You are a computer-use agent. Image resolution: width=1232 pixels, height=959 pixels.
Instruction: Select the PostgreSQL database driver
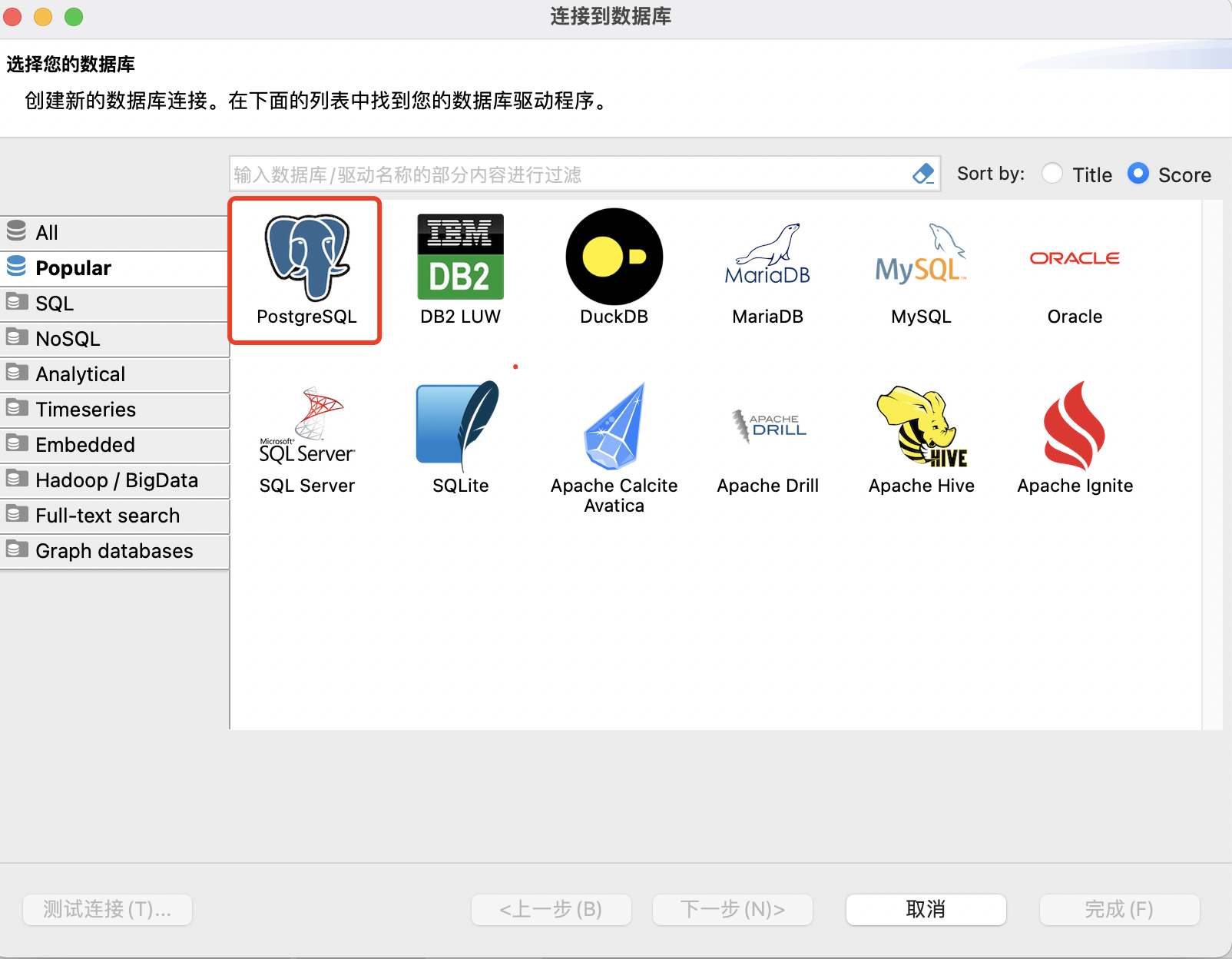point(304,269)
